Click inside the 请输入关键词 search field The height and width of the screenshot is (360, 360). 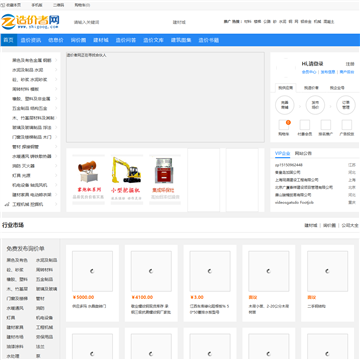[x=120, y=22]
